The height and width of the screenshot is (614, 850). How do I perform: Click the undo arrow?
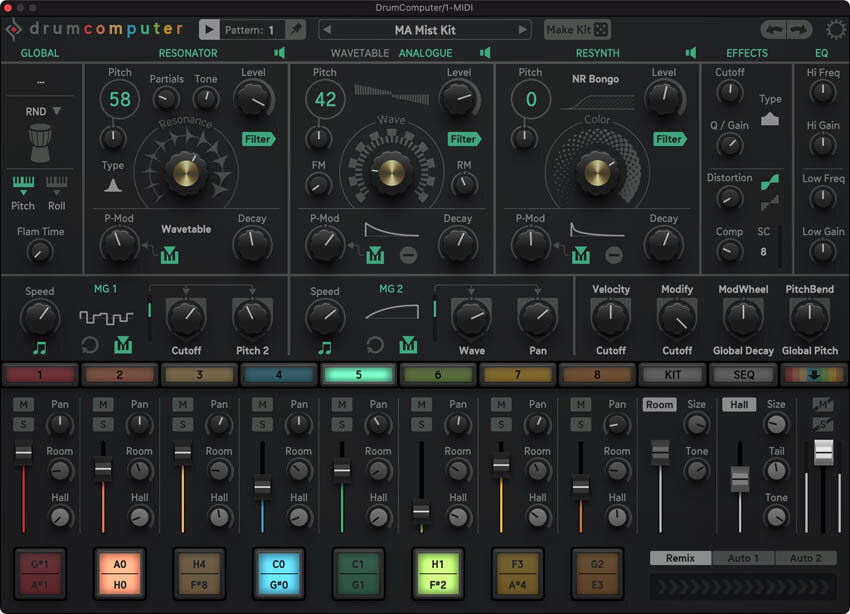(x=774, y=30)
